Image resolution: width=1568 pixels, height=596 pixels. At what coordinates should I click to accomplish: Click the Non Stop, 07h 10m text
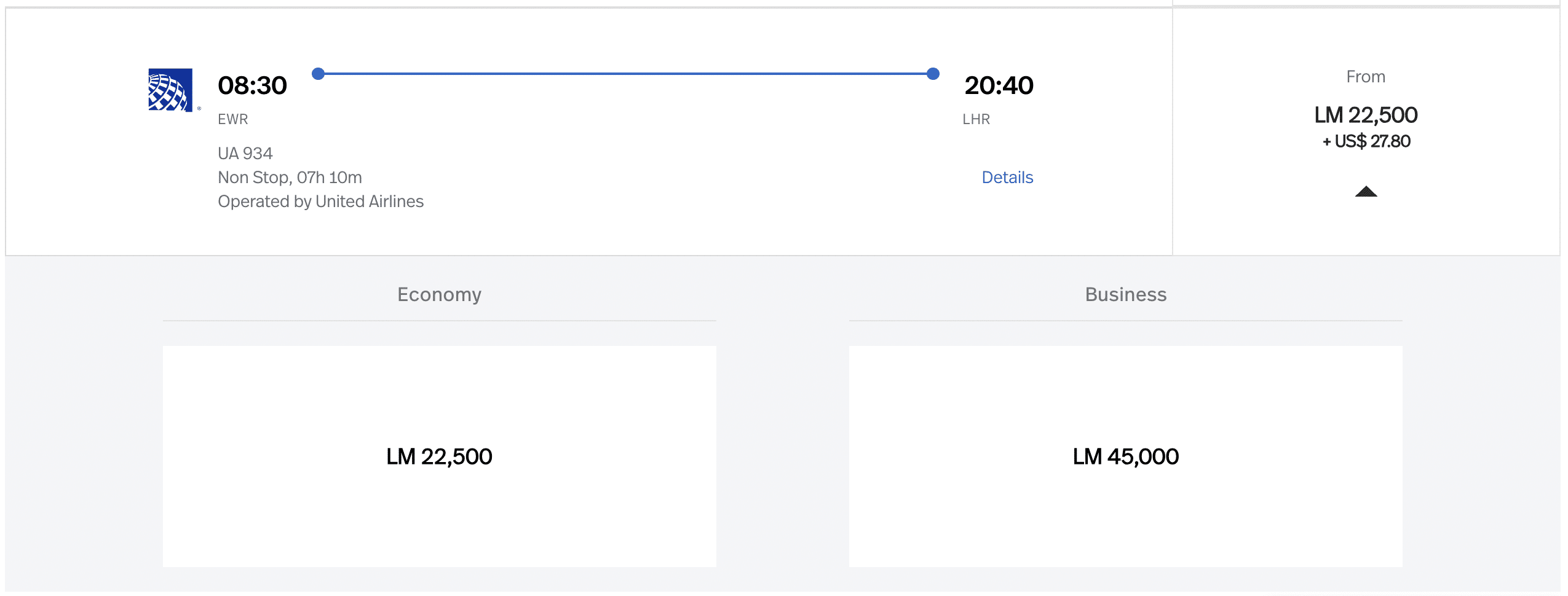click(x=290, y=178)
